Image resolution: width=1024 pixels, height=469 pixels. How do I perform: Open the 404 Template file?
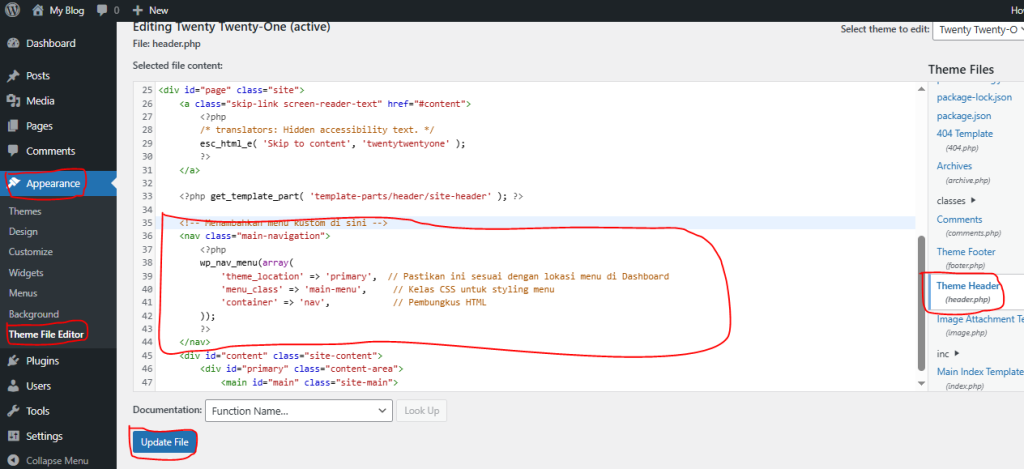point(965,133)
